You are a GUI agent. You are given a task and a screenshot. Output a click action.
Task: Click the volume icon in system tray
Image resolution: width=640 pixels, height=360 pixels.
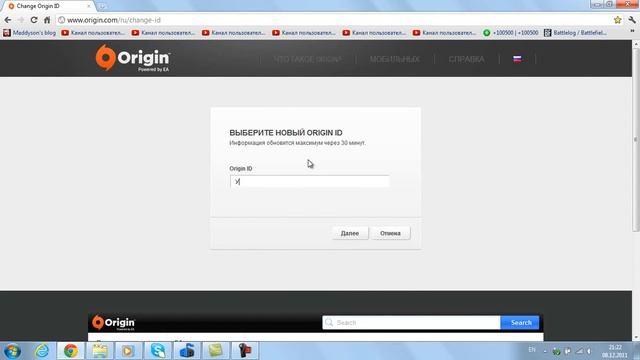point(589,351)
